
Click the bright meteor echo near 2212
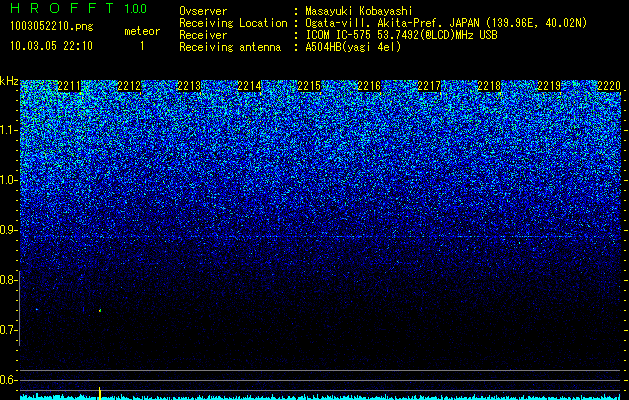(100, 310)
